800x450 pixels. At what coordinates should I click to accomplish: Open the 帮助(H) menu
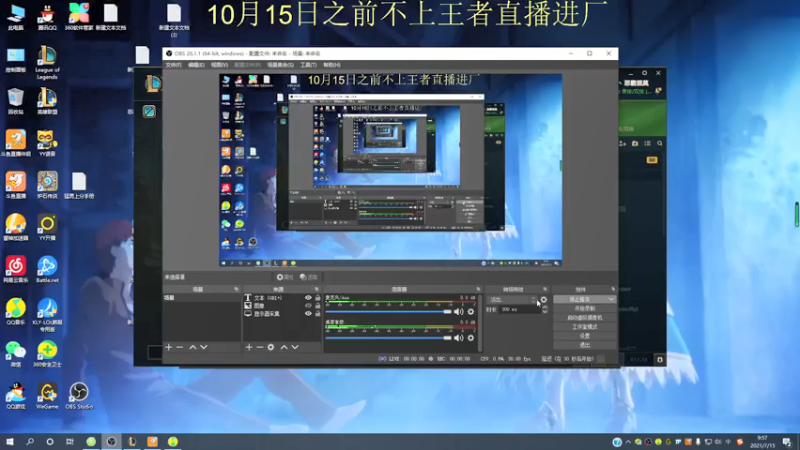[332, 65]
